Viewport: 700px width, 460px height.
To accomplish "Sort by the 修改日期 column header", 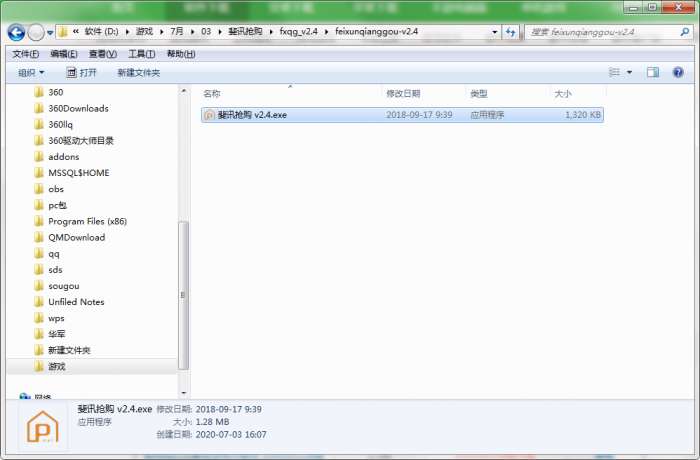I will pyautogui.click(x=403, y=94).
